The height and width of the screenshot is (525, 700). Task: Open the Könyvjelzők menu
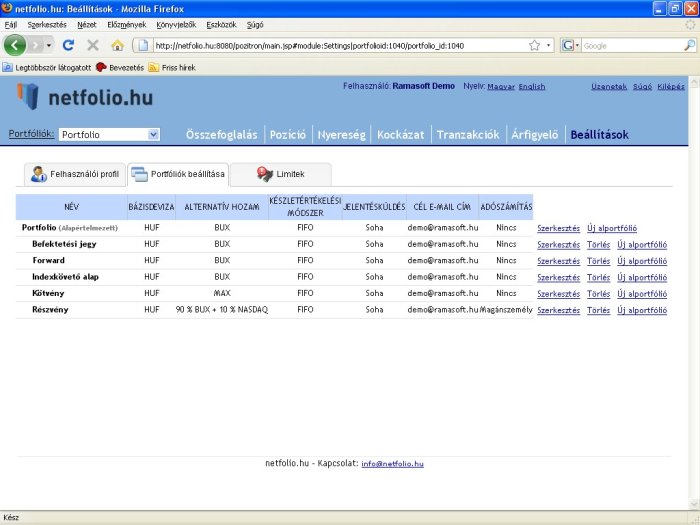tap(176, 25)
